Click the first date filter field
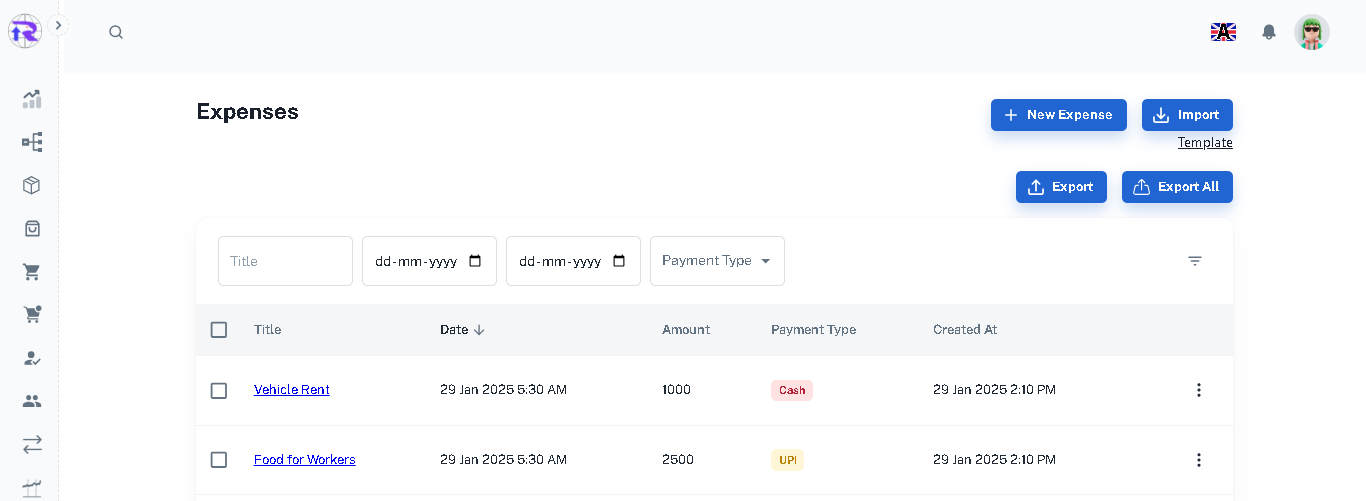This screenshot has width=1366, height=501. pyautogui.click(x=429, y=261)
